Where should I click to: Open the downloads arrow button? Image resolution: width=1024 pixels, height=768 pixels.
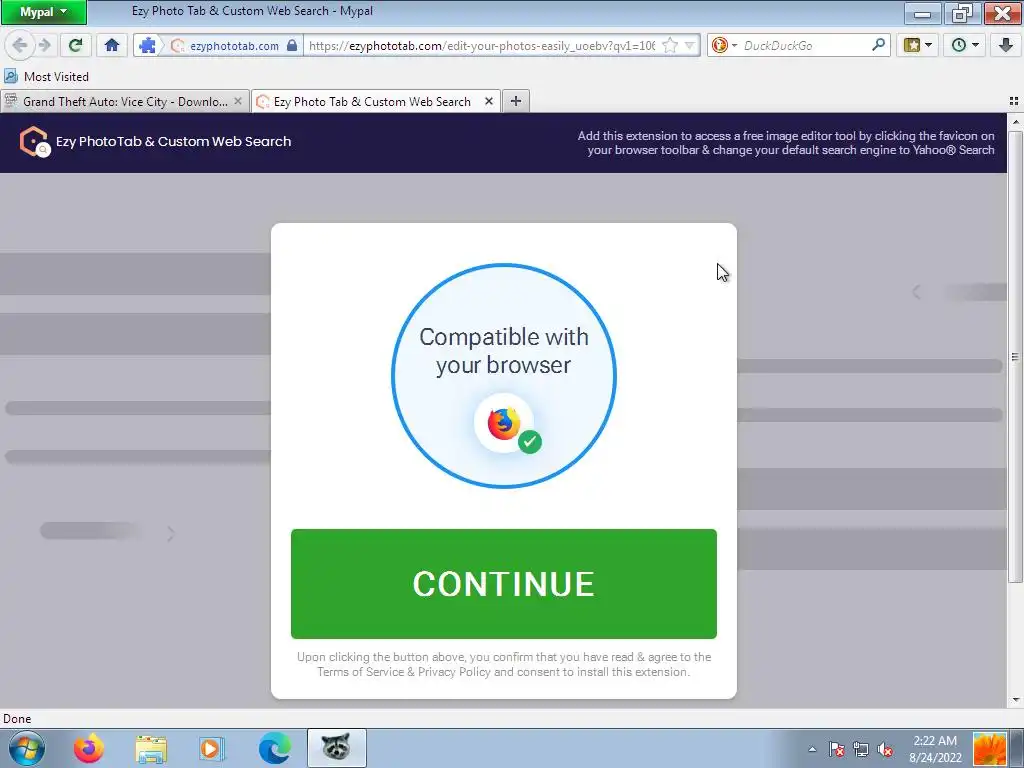tap(1005, 45)
